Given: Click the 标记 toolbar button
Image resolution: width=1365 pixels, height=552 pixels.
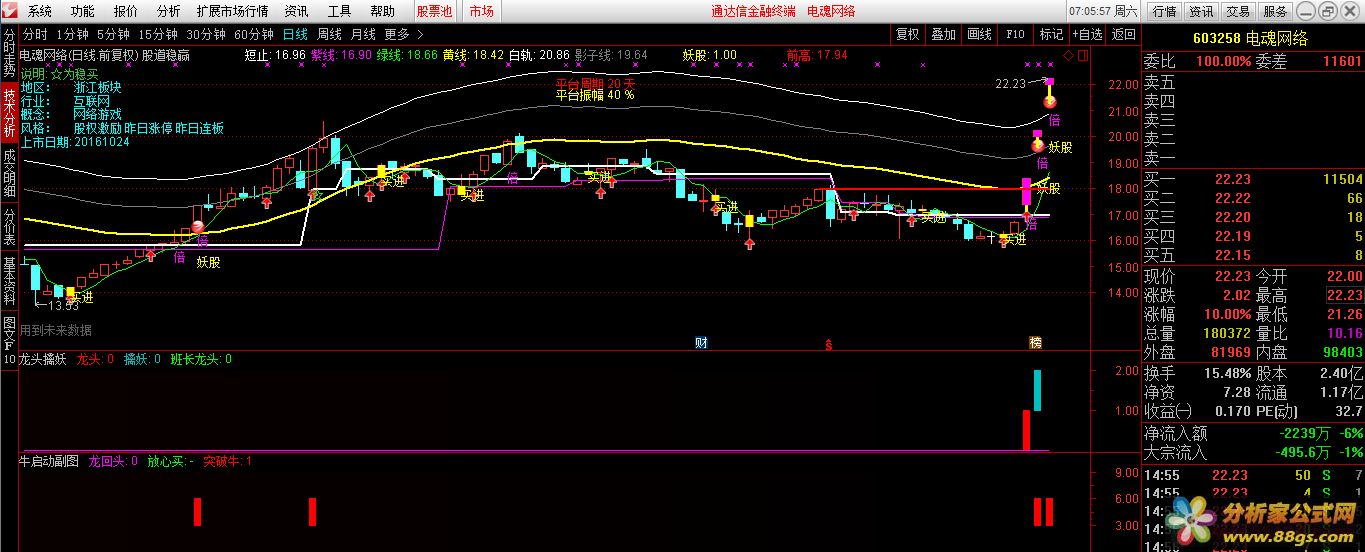Looking at the screenshot, I should 1051,34.
